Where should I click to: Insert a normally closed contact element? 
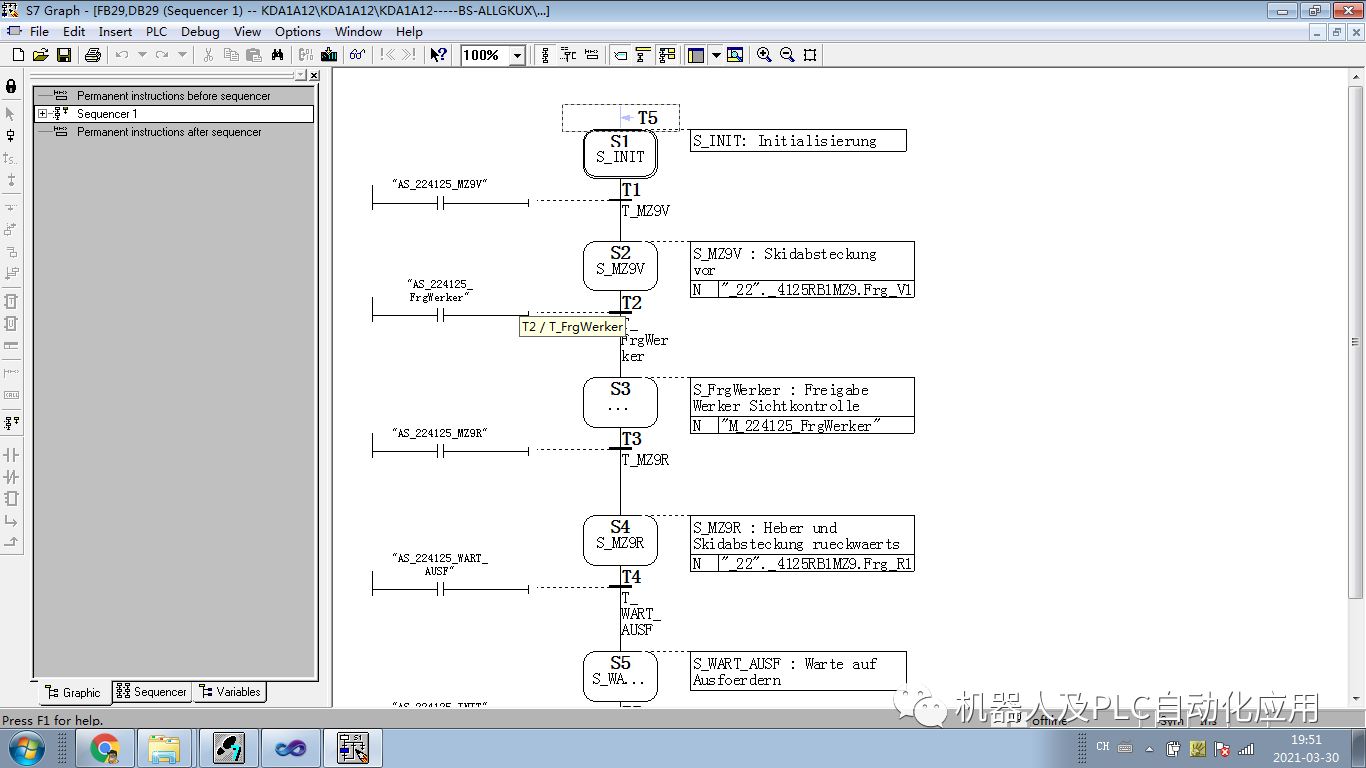click(x=11, y=476)
